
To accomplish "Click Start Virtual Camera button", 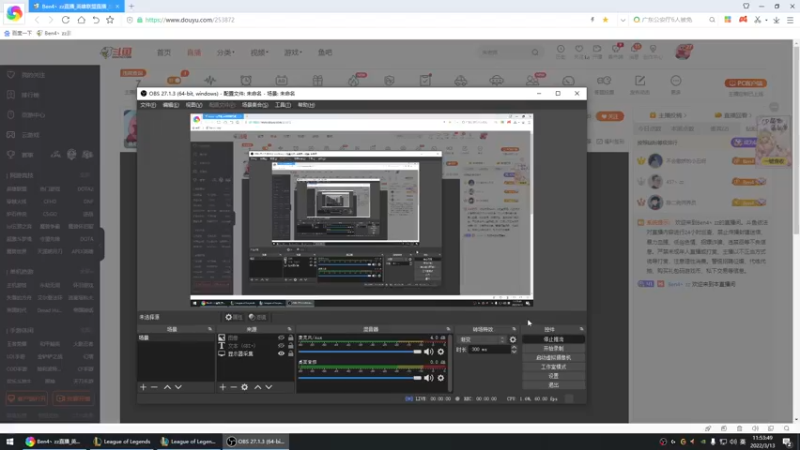I will pos(554,358).
